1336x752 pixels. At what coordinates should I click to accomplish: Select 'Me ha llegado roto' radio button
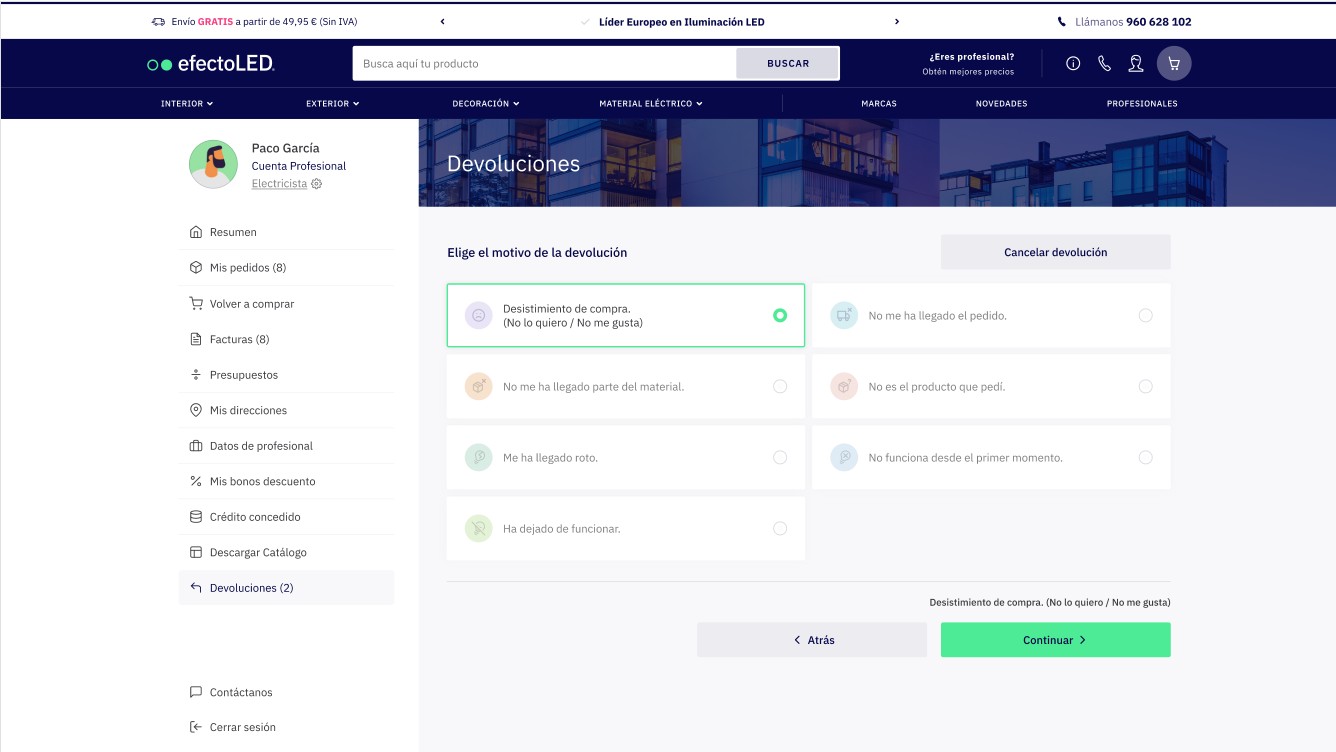point(780,458)
